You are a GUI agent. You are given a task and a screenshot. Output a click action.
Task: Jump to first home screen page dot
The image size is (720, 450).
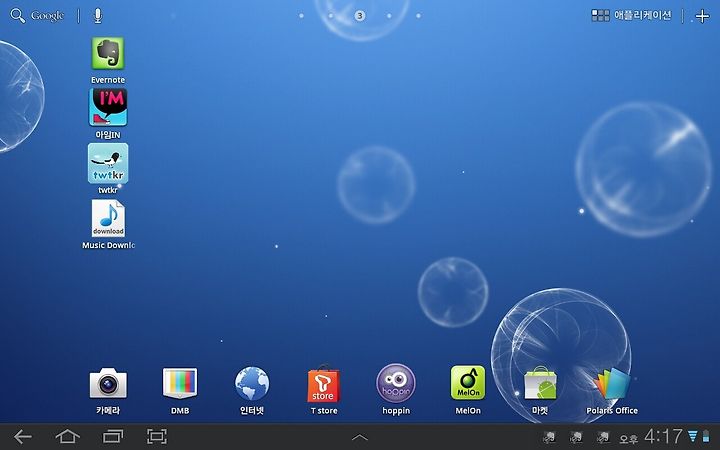(301, 16)
